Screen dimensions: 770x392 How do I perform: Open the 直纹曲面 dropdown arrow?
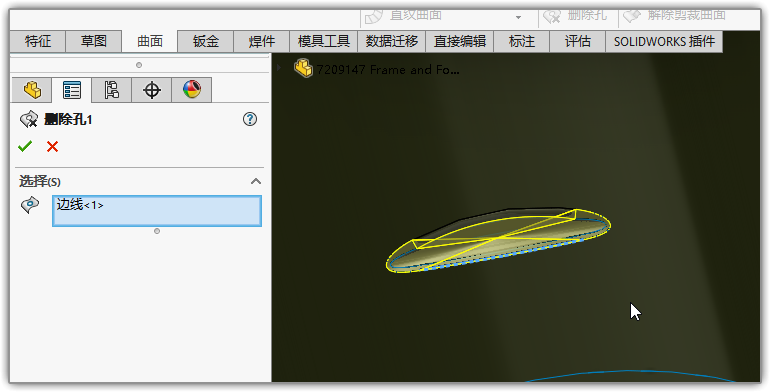click(518, 17)
